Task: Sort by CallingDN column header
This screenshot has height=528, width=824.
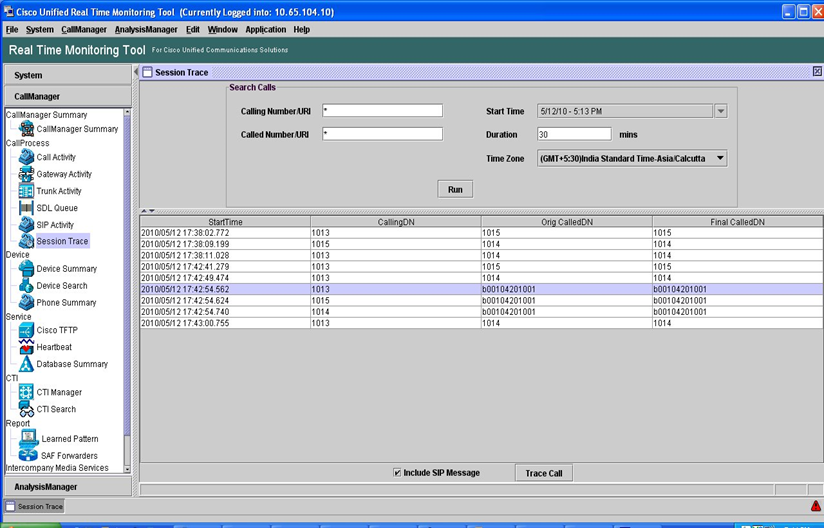Action: click(396, 222)
